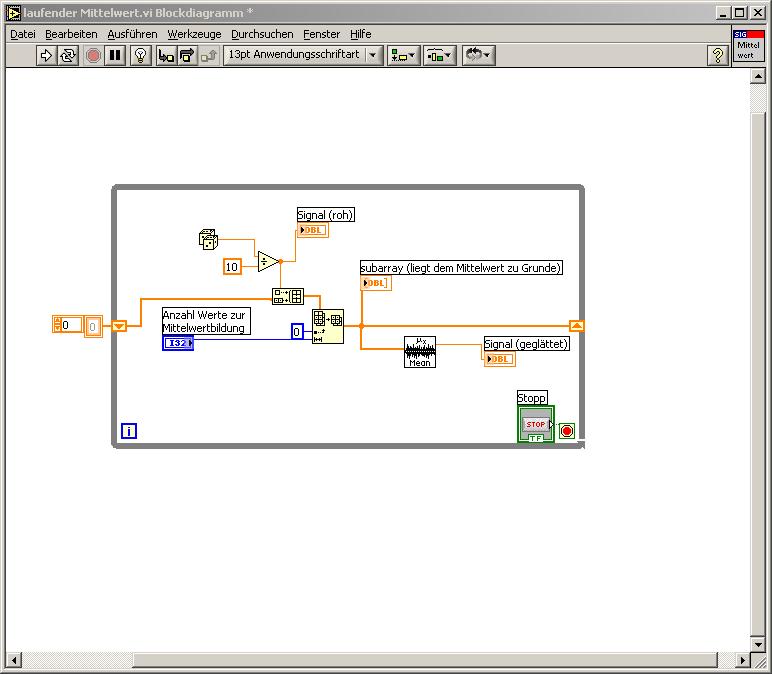Open context help question mark
This screenshot has height=674, width=772.
pos(717,55)
